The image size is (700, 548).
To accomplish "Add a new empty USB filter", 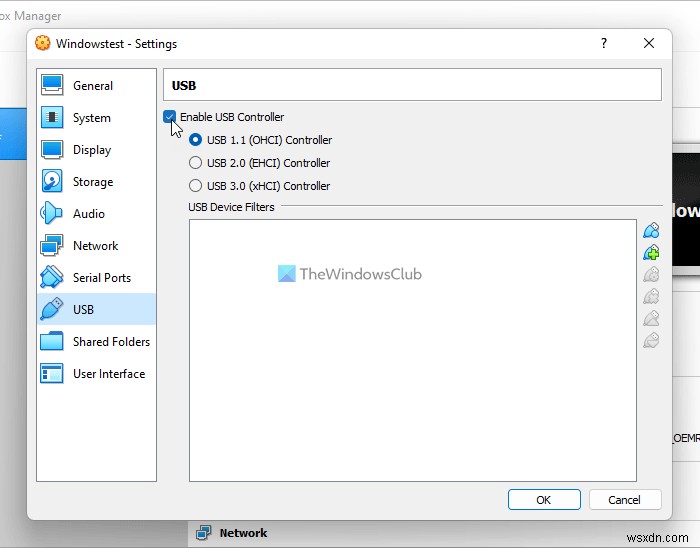I will (x=651, y=231).
